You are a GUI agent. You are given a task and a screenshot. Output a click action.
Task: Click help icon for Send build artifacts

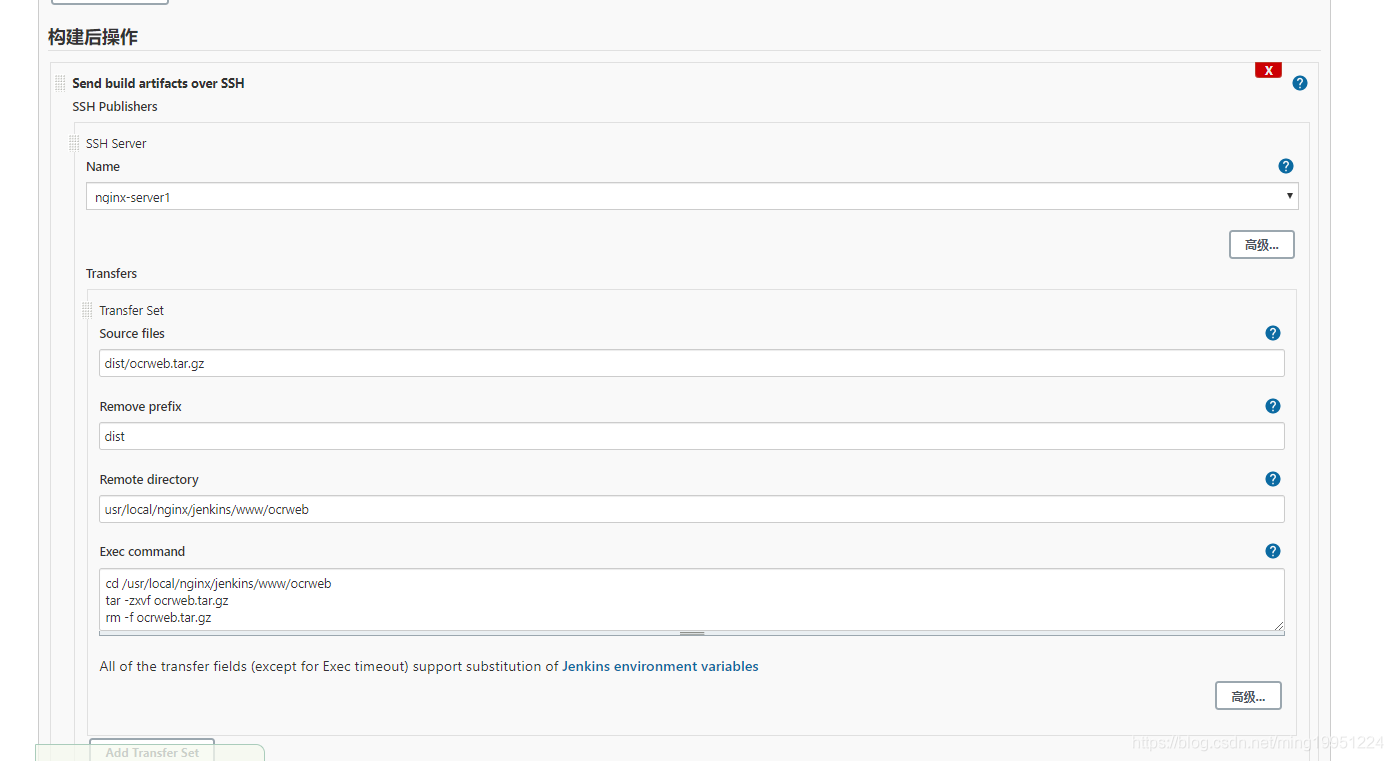tap(1299, 83)
